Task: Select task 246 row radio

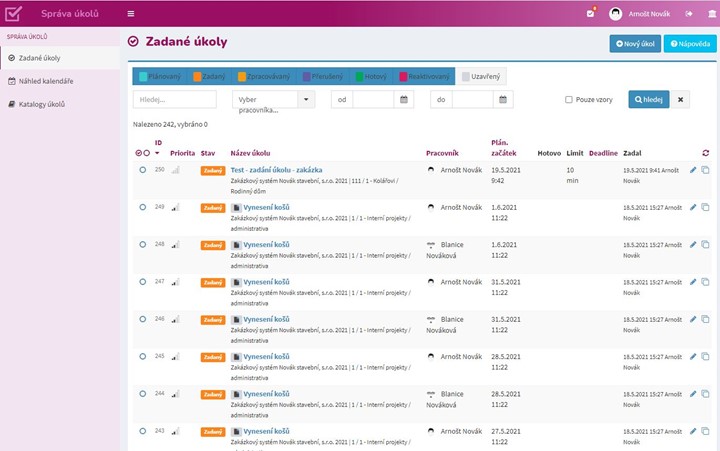Action: [143, 319]
